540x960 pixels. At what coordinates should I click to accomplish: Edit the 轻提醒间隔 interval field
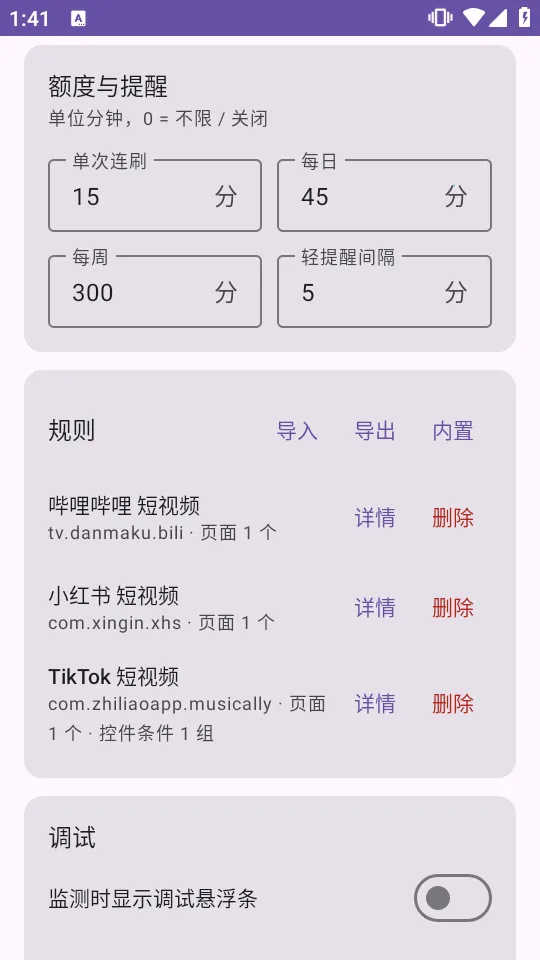coord(384,292)
